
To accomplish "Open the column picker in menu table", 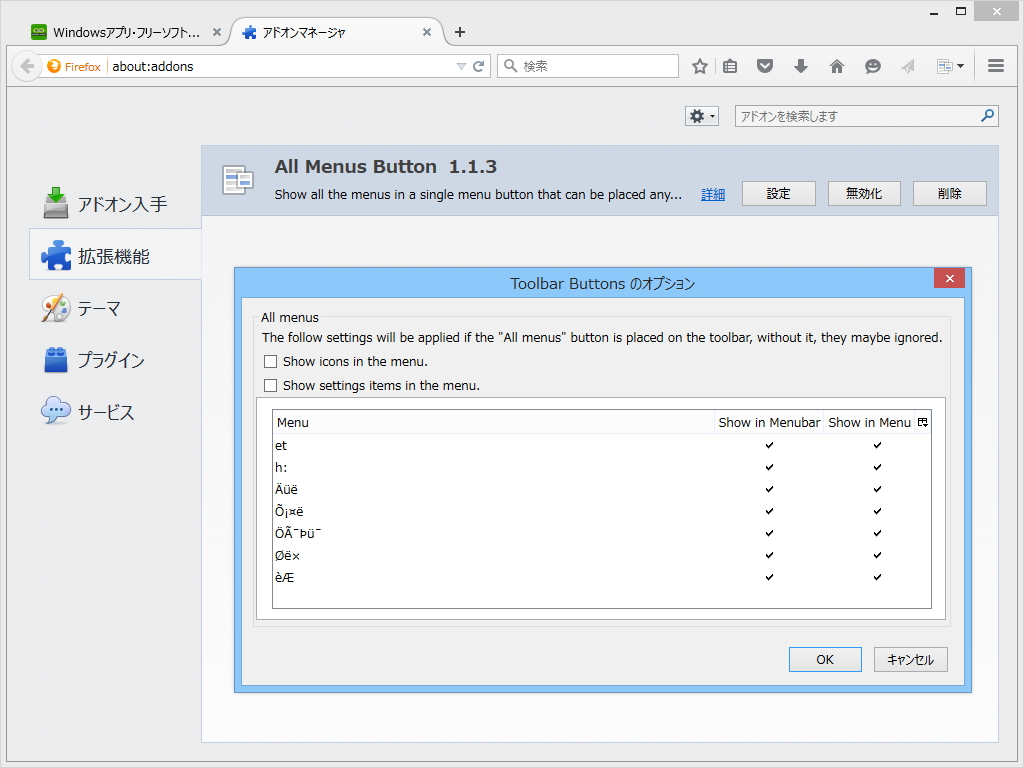I will 922,423.
